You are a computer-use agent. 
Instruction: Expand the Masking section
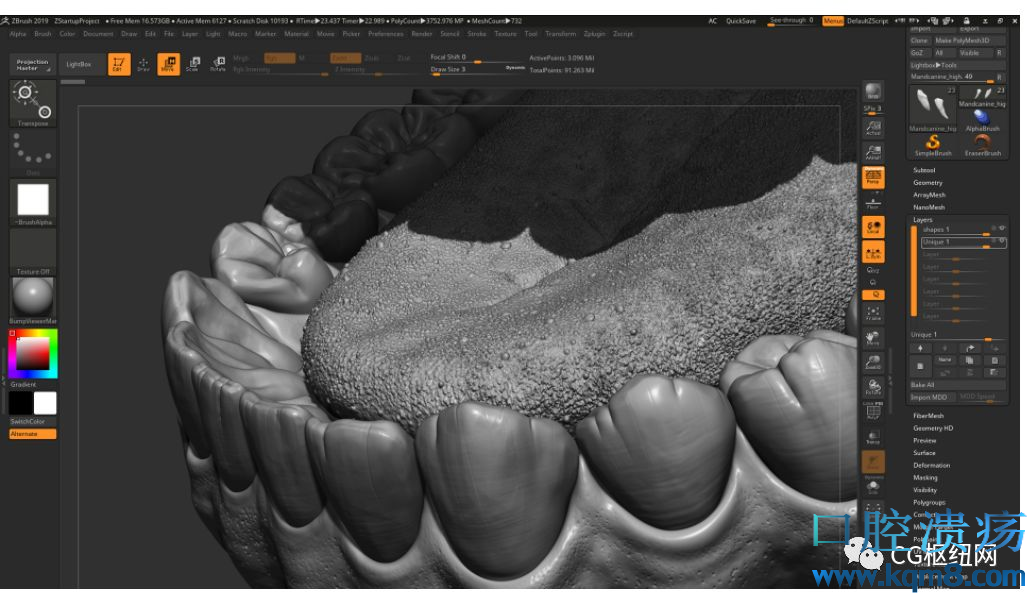tap(925, 477)
